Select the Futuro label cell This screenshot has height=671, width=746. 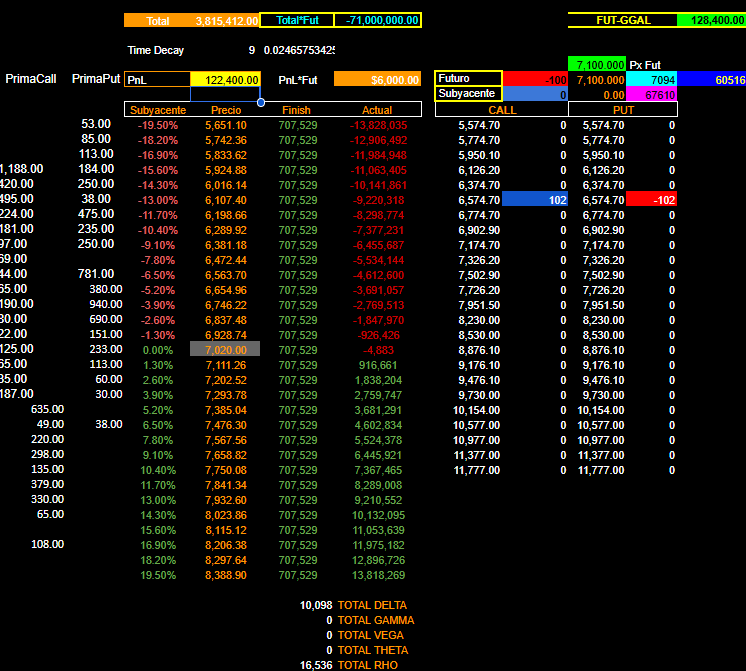[469, 79]
